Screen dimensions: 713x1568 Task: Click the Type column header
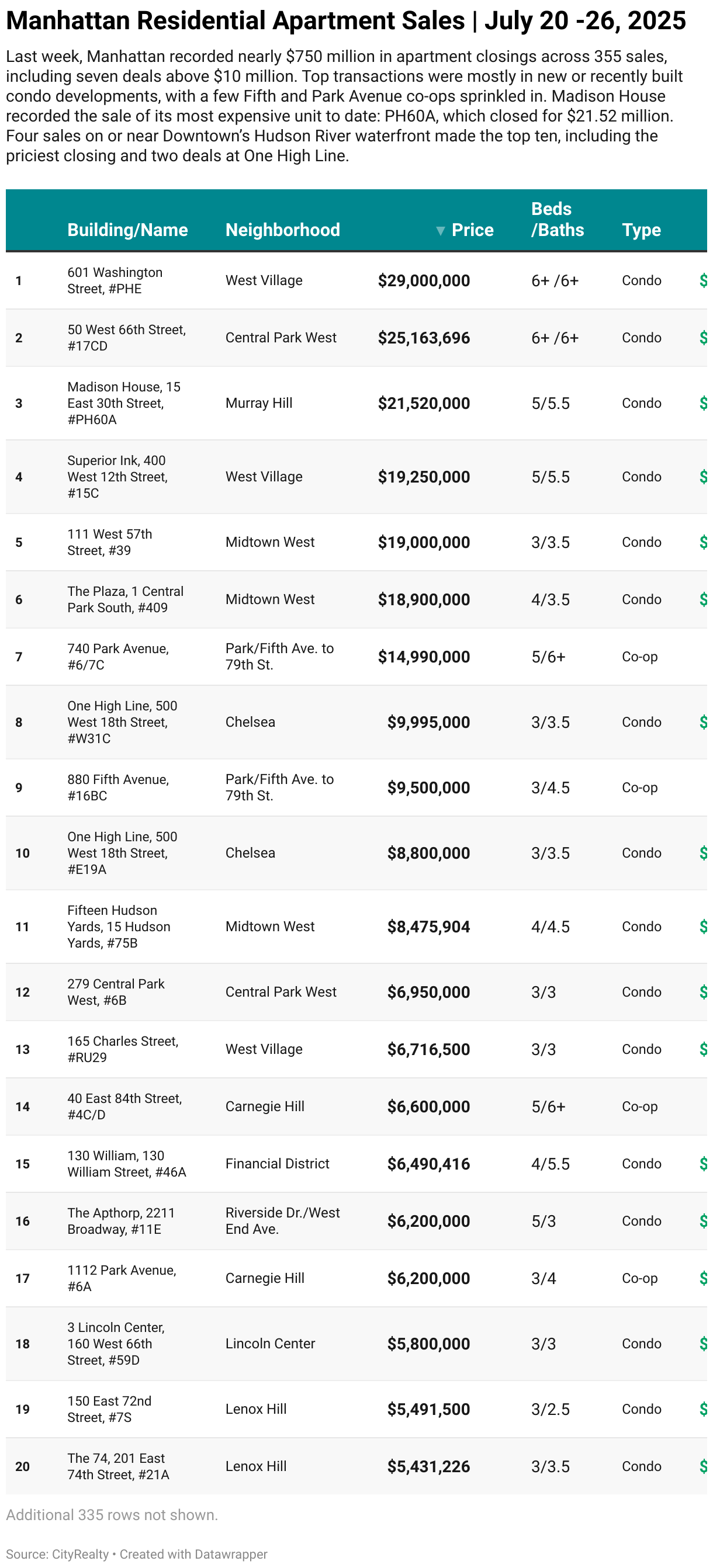[641, 230]
